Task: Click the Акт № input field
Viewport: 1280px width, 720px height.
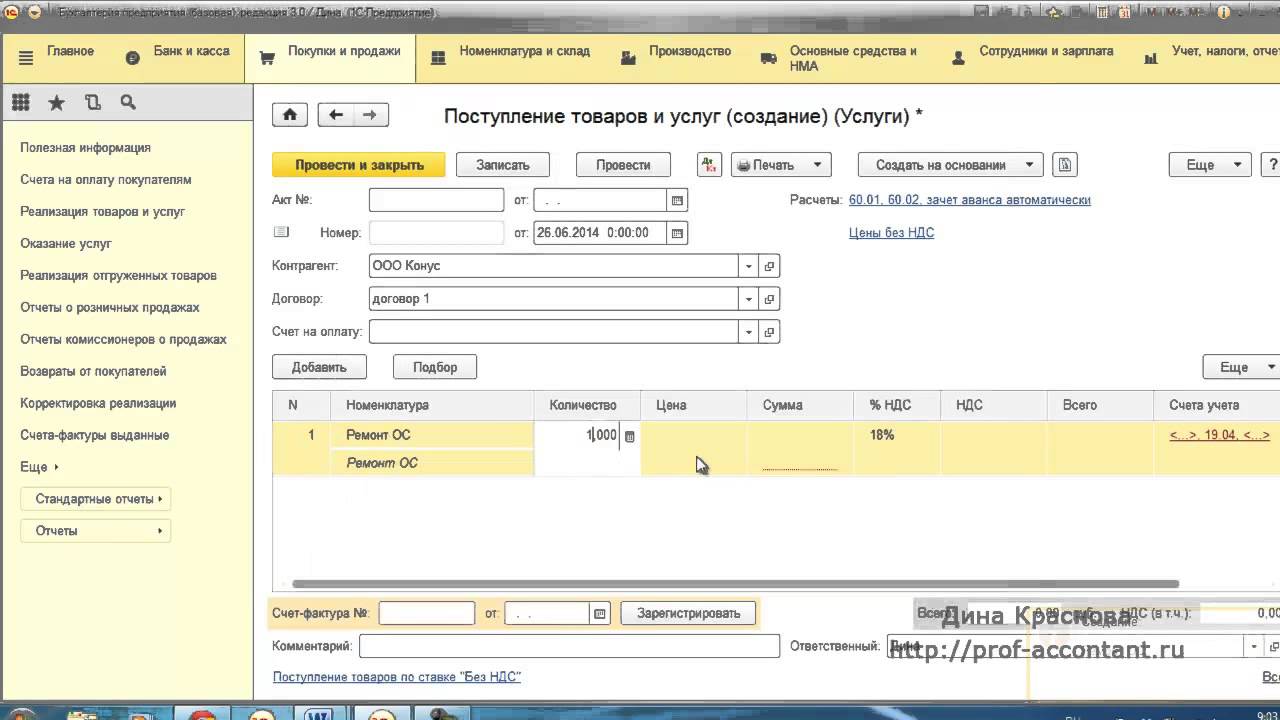Action: coord(436,200)
